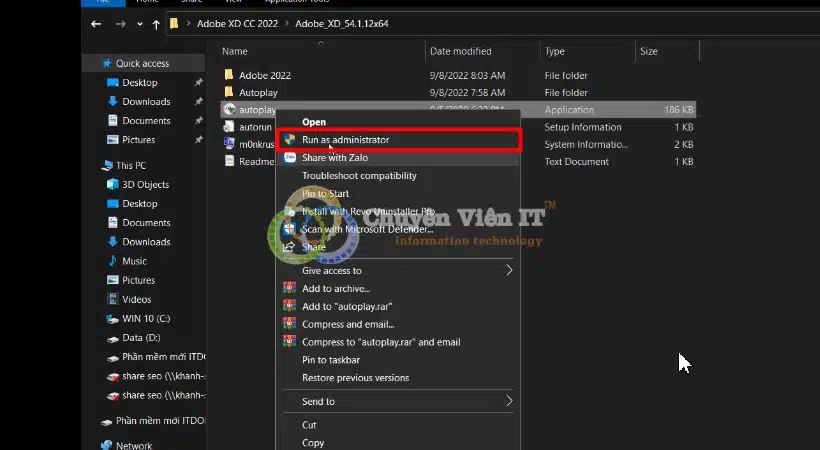Click the Music note icon in the sidebar
This screenshot has width=820, height=450.
112,261
